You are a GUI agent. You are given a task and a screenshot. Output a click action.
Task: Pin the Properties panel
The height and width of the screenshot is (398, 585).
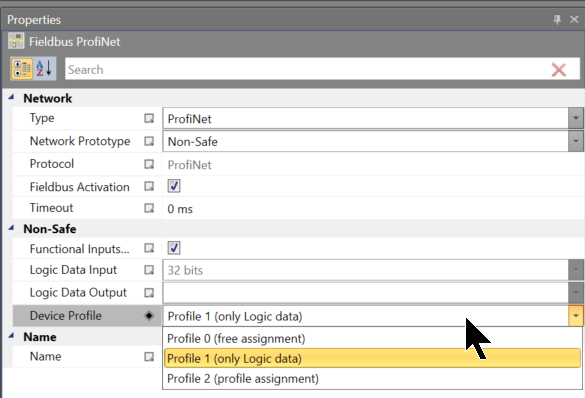point(557,19)
